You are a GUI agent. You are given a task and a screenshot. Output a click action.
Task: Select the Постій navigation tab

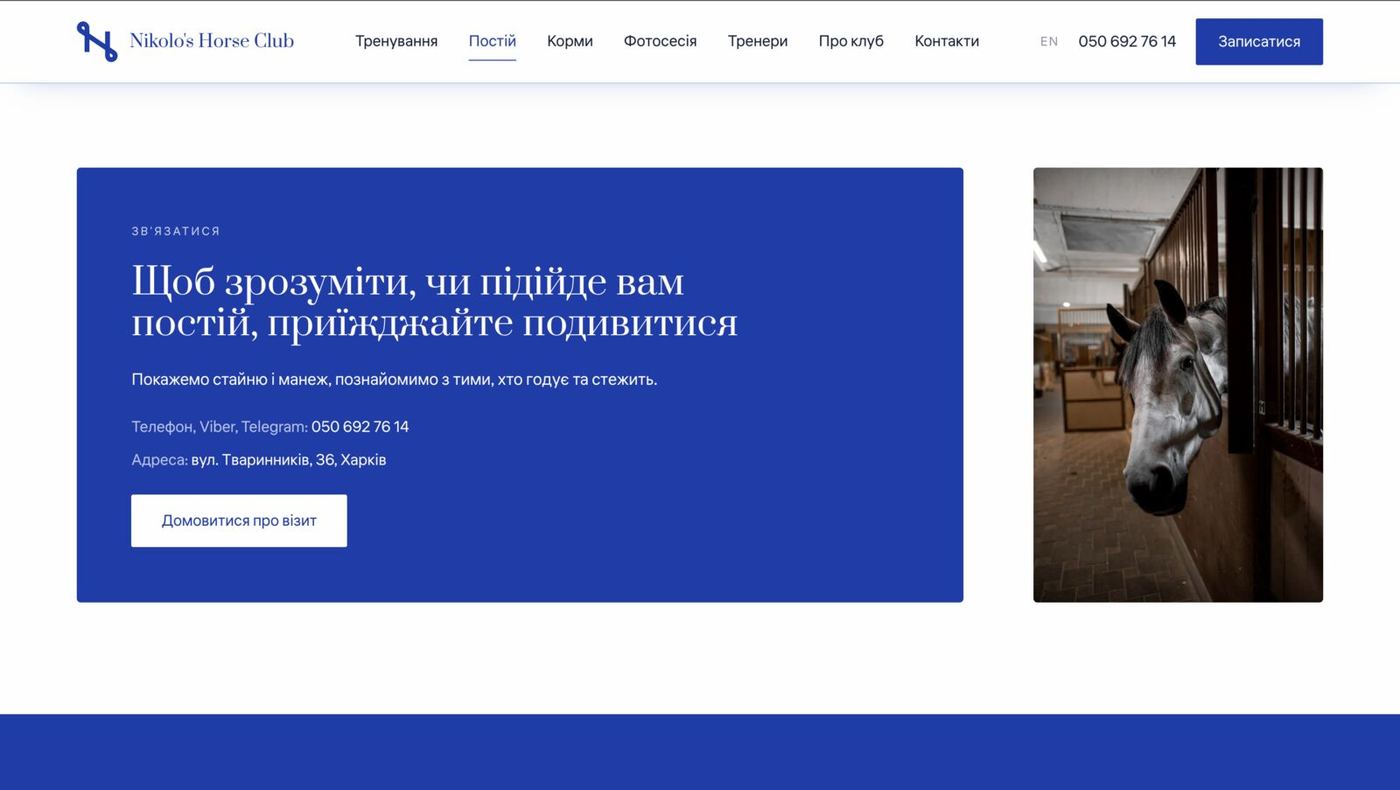pyautogui.click(x=492, y=41)
